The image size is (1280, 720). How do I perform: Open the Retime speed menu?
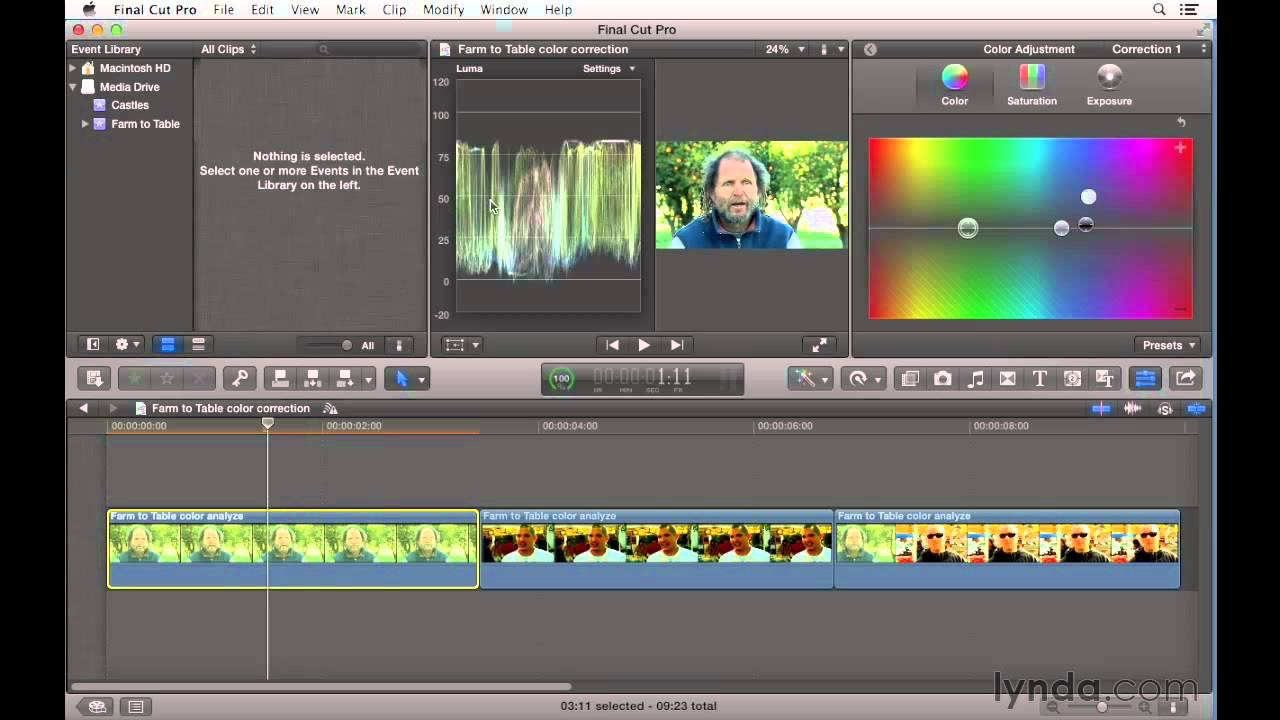coord(862,379)
